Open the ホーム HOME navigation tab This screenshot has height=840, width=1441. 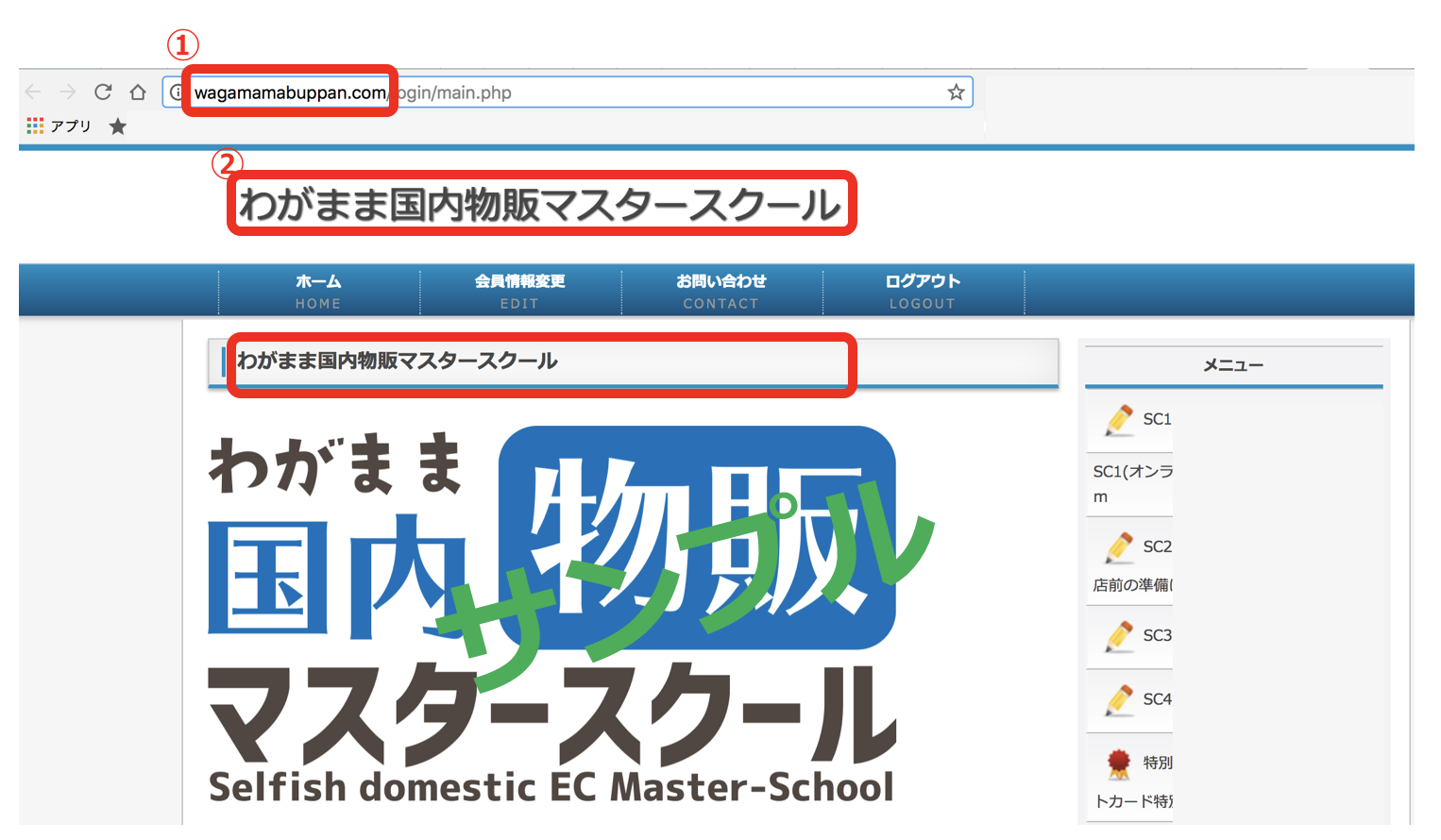(x=318, y=291)
